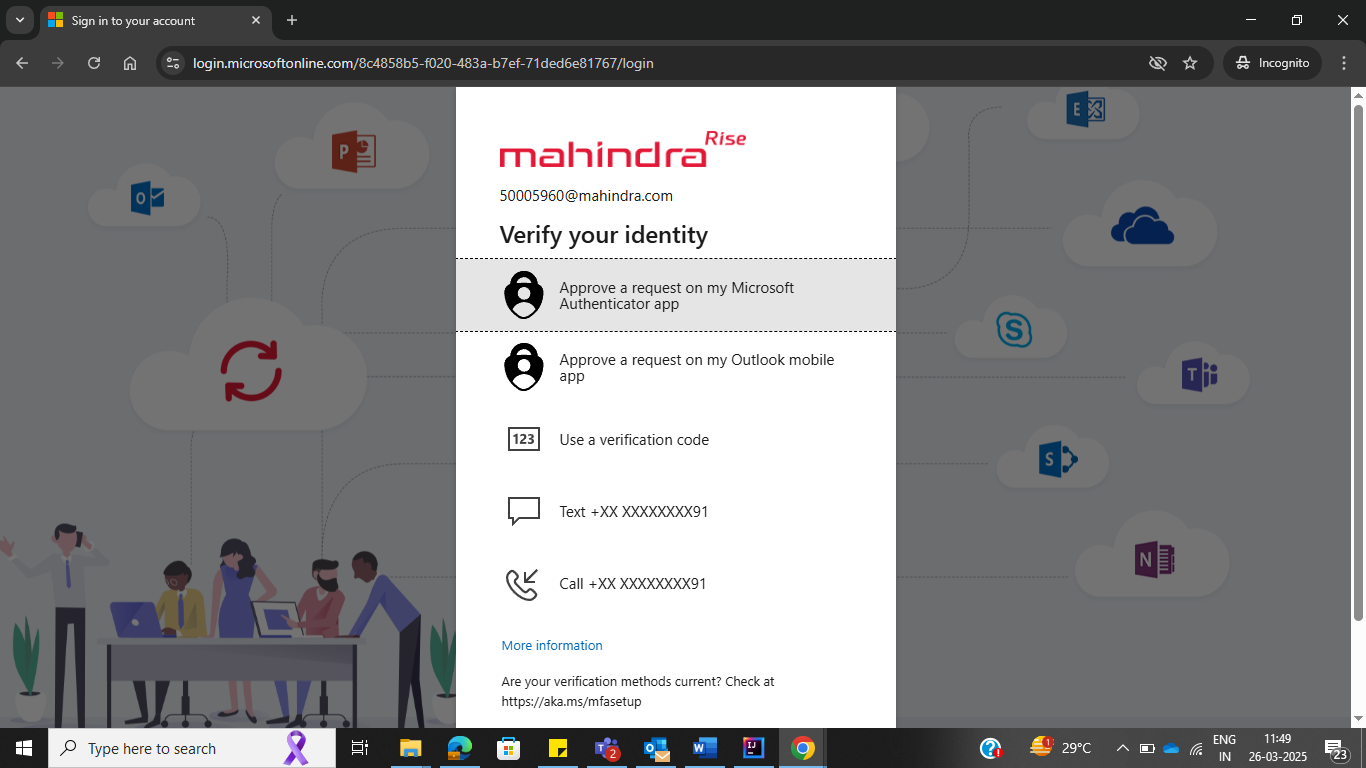Click the address bar URL
This screenshot has width=1366, height=768.
[423, 63]
